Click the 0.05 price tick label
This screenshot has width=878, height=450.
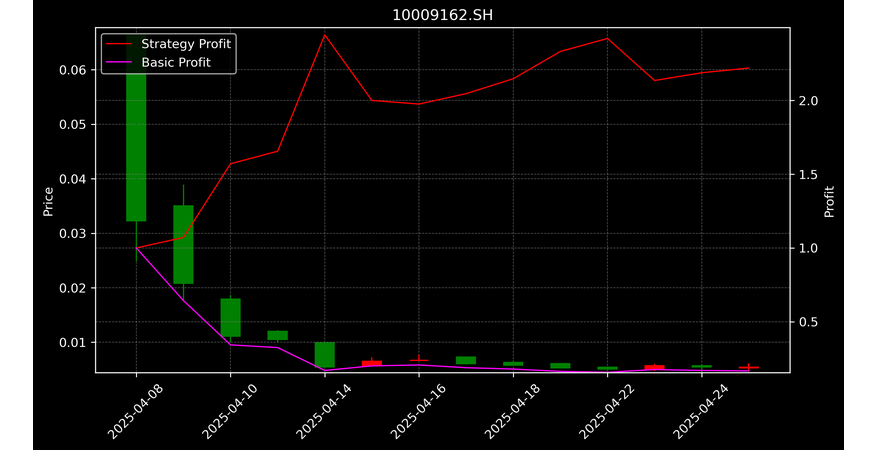74,124
